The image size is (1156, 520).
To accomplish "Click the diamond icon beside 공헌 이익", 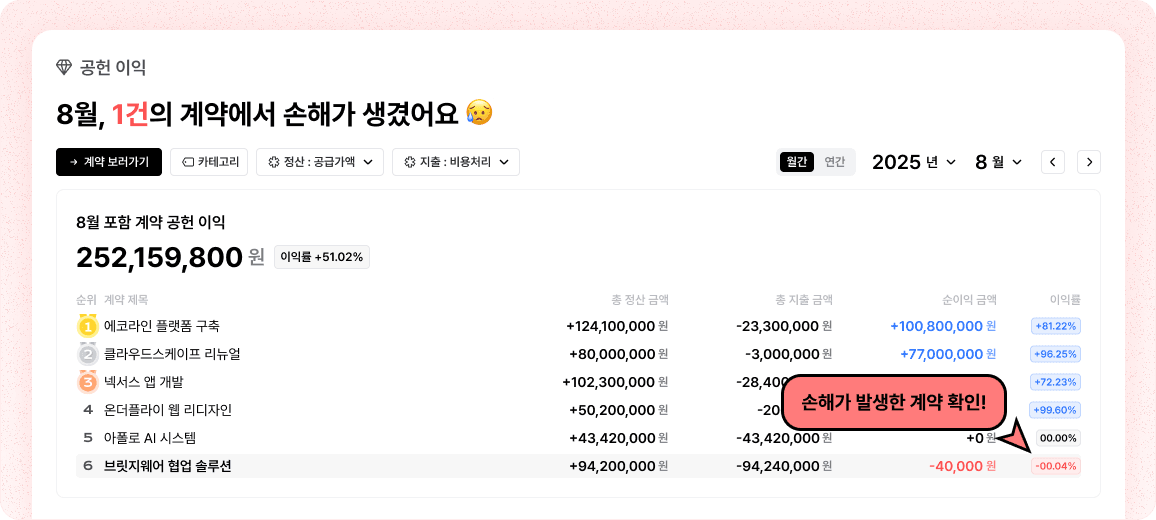I will tap(64, 68).
